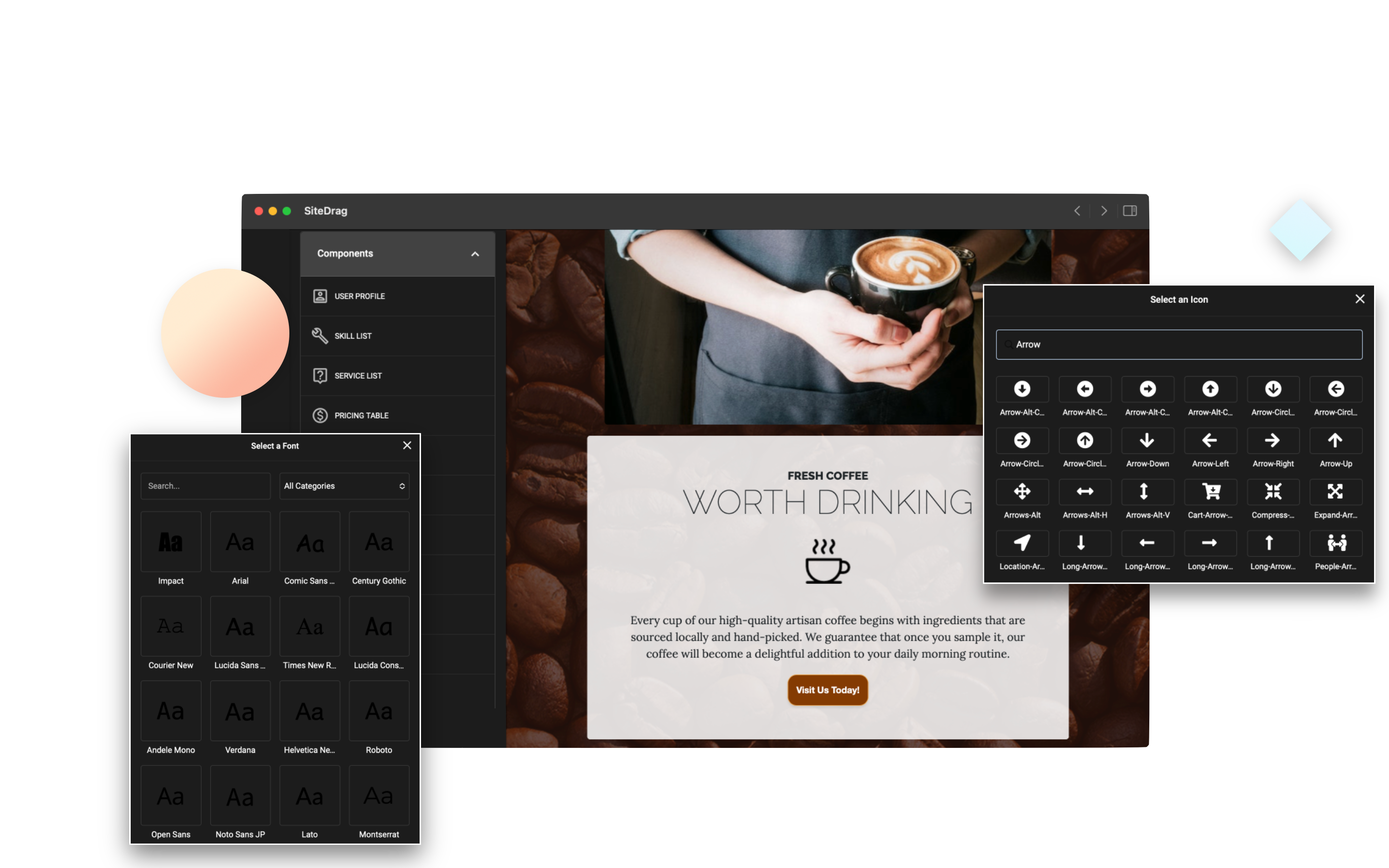The image size is (1389, 868).
Task: Select the Compress icon
Action: click(1272, 492)
